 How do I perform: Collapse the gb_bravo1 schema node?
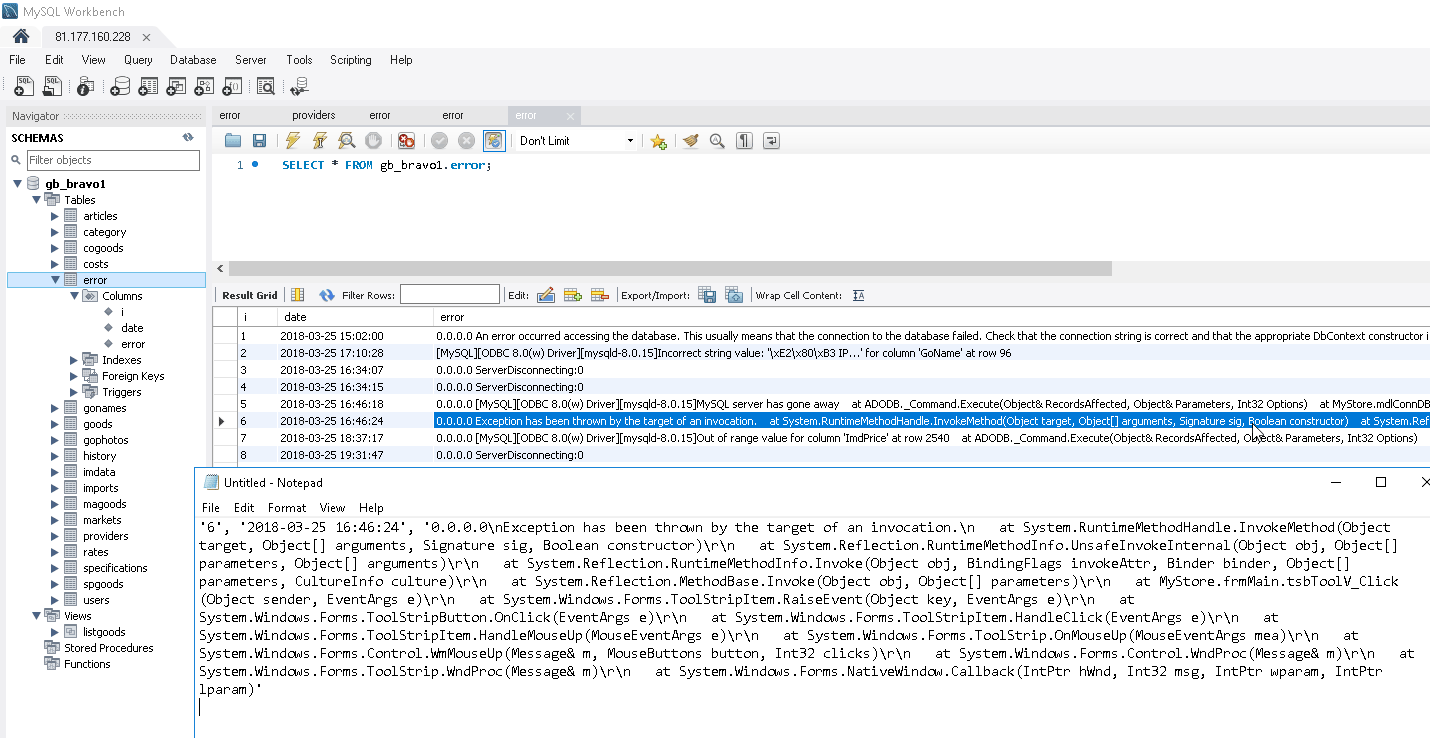click(x=19, y=184)
